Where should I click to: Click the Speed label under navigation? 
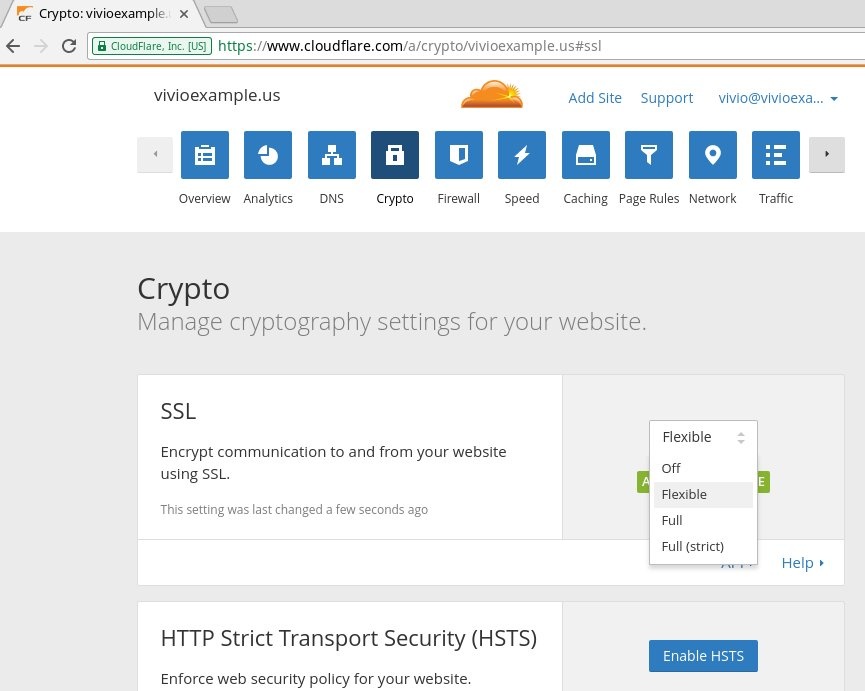coord(522,199)
